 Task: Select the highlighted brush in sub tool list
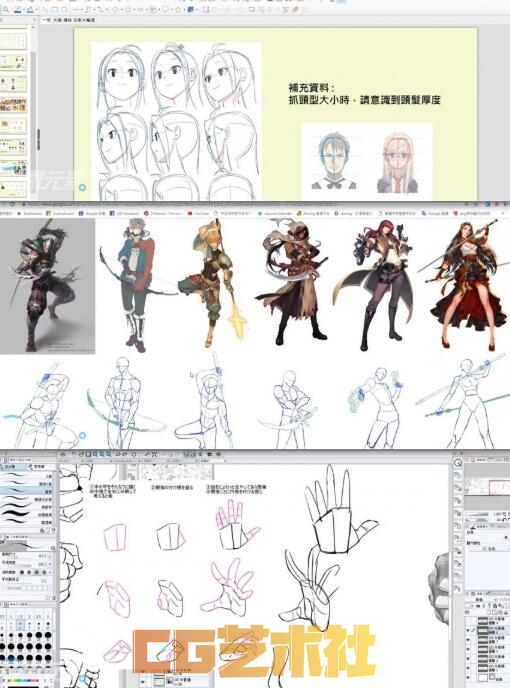[26, 491]
